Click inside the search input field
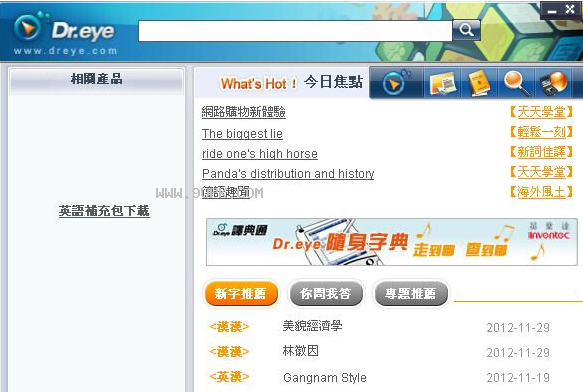583x392 pixels. (295, 31)
